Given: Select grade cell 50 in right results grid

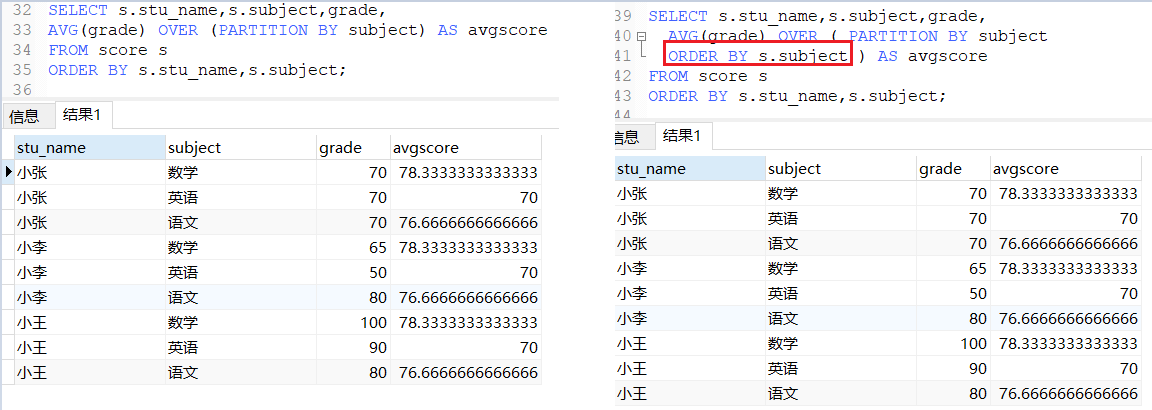Looking at the screenshot, I should coord(953,293).
